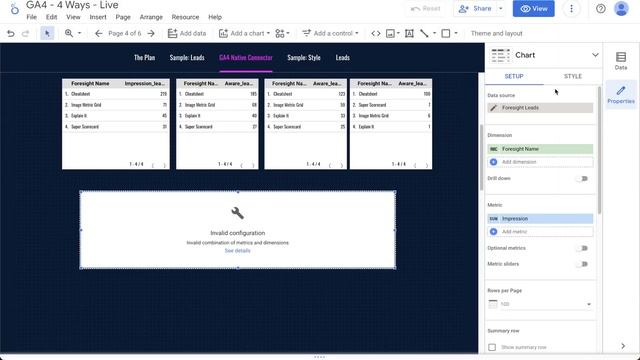Open the Data panel in the sidebar
Image resolution: width=640 pixels, height=360 pixels.
point(621,61)
